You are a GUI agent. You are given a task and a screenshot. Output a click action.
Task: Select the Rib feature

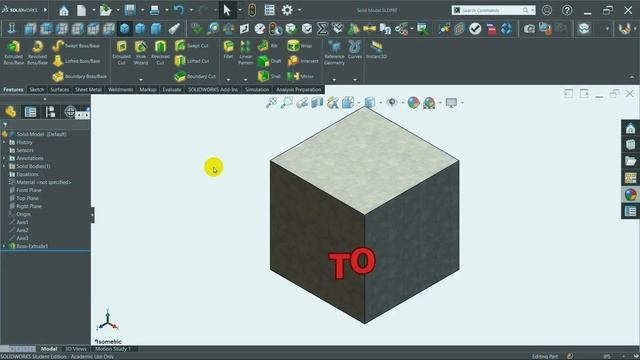(268, 46)
